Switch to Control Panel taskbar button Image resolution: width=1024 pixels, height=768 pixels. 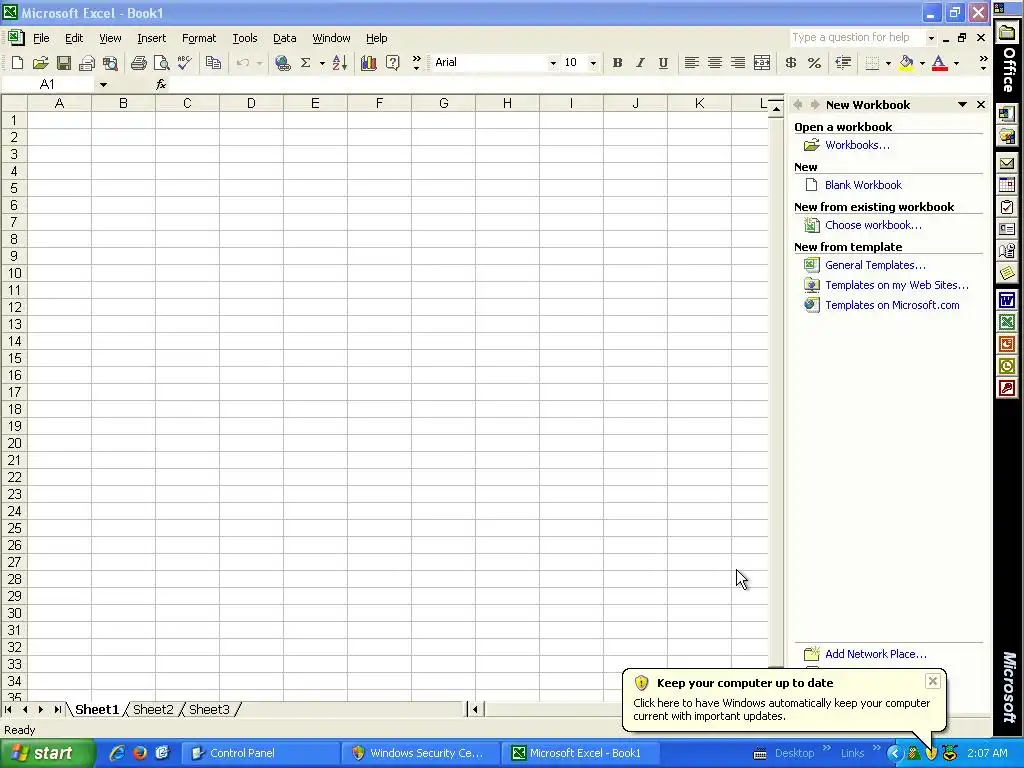coord(260,753)
